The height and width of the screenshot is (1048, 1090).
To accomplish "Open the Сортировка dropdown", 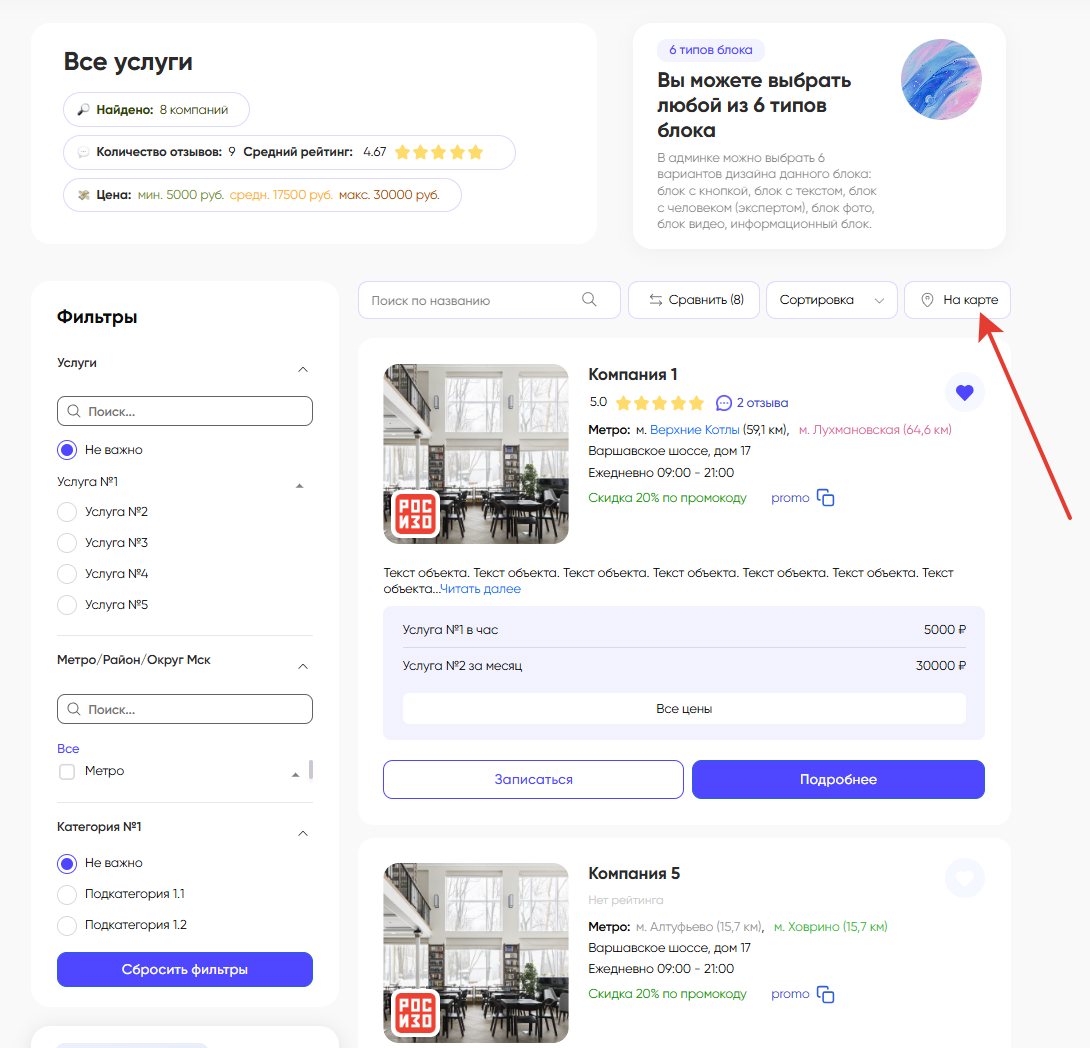I will click(831, 300).
